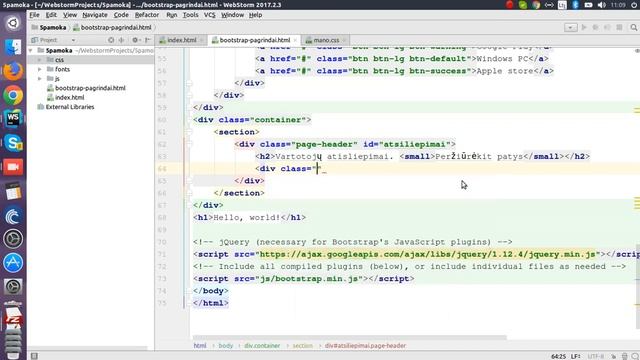Click the battery indicator in tray

click(588, 5)
